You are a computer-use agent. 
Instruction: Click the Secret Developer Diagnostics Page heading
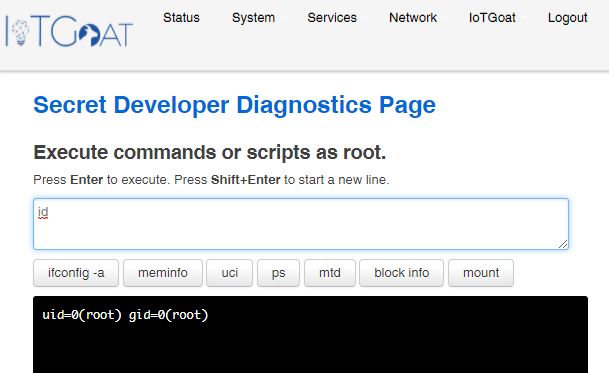pyautogui.click(x=235, y=105)
